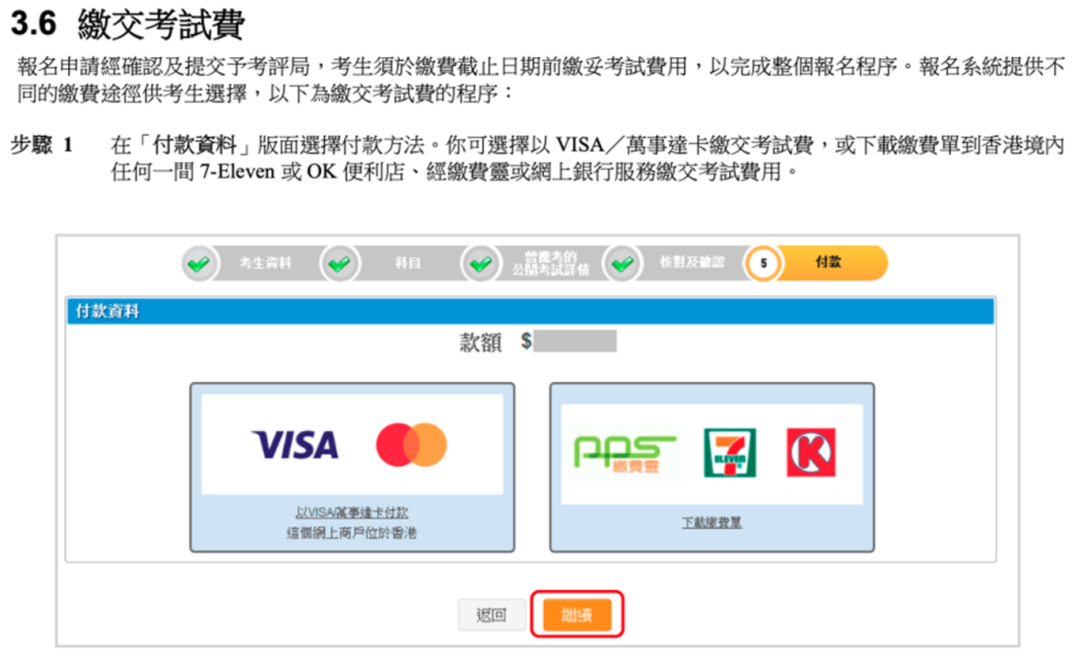Click the step 5 circle
The image size is (1080, 662).
(763, 263)
